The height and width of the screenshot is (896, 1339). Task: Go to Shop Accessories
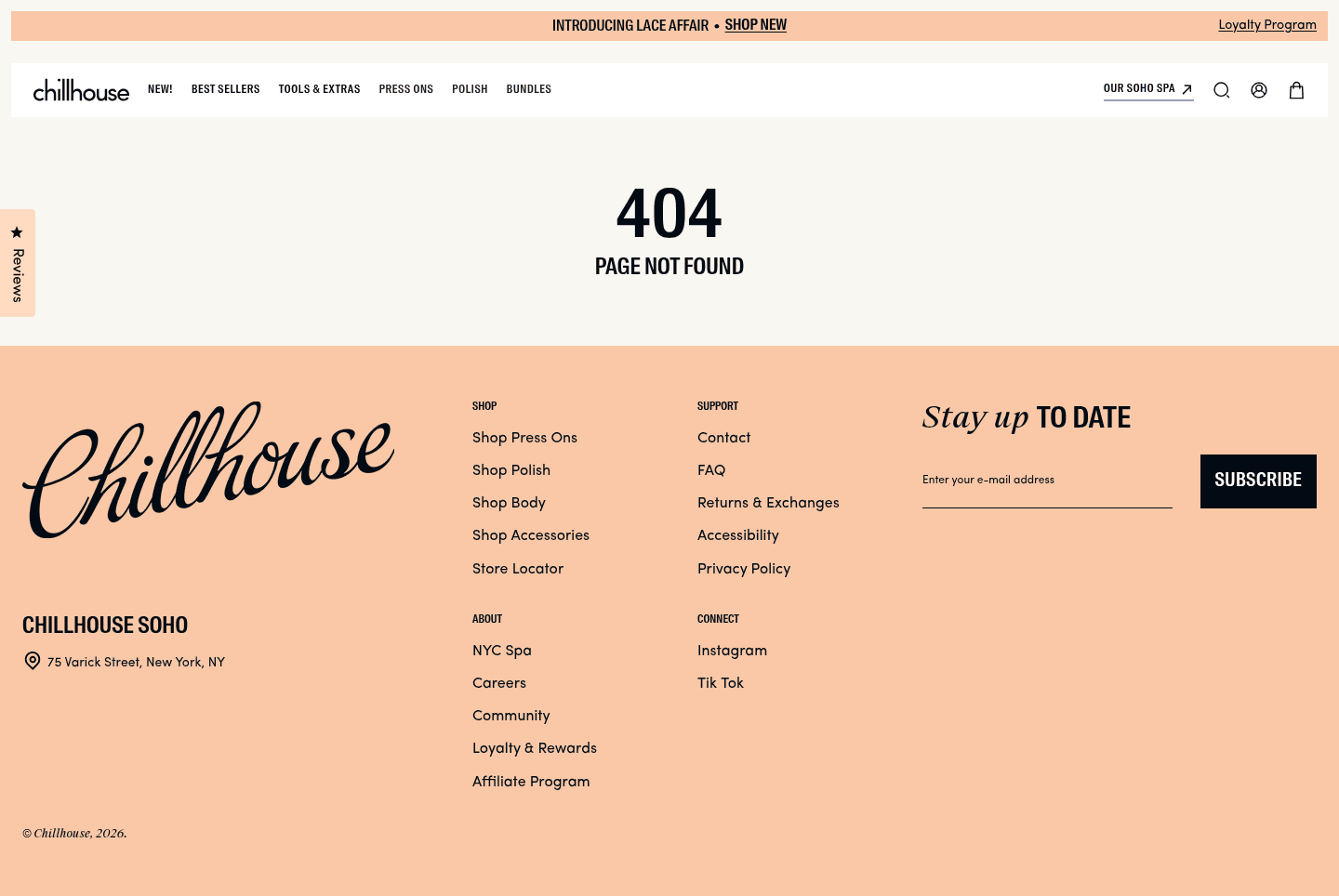coord(531,535)
